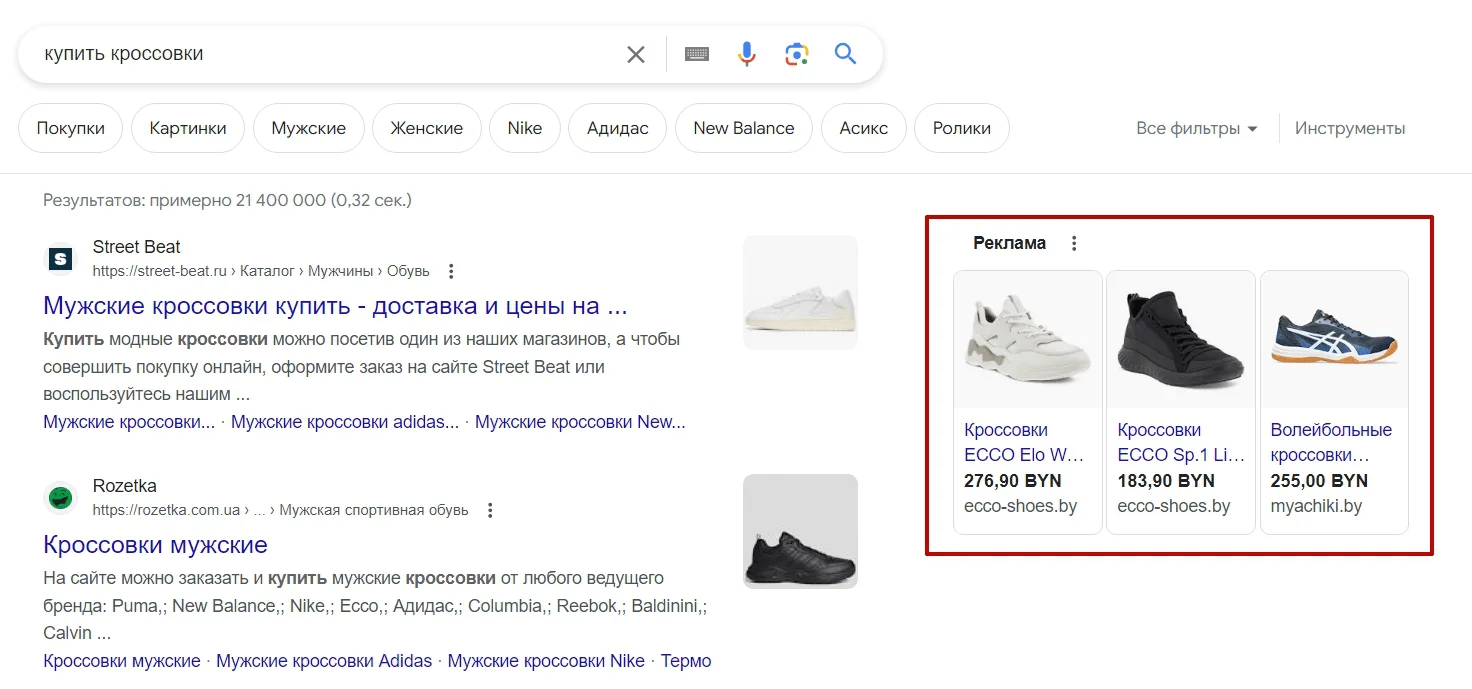1472x689 pixels.
Task: Follow the Мужские кроссовки adidas sitelink
Action: [x=345, y=422]
